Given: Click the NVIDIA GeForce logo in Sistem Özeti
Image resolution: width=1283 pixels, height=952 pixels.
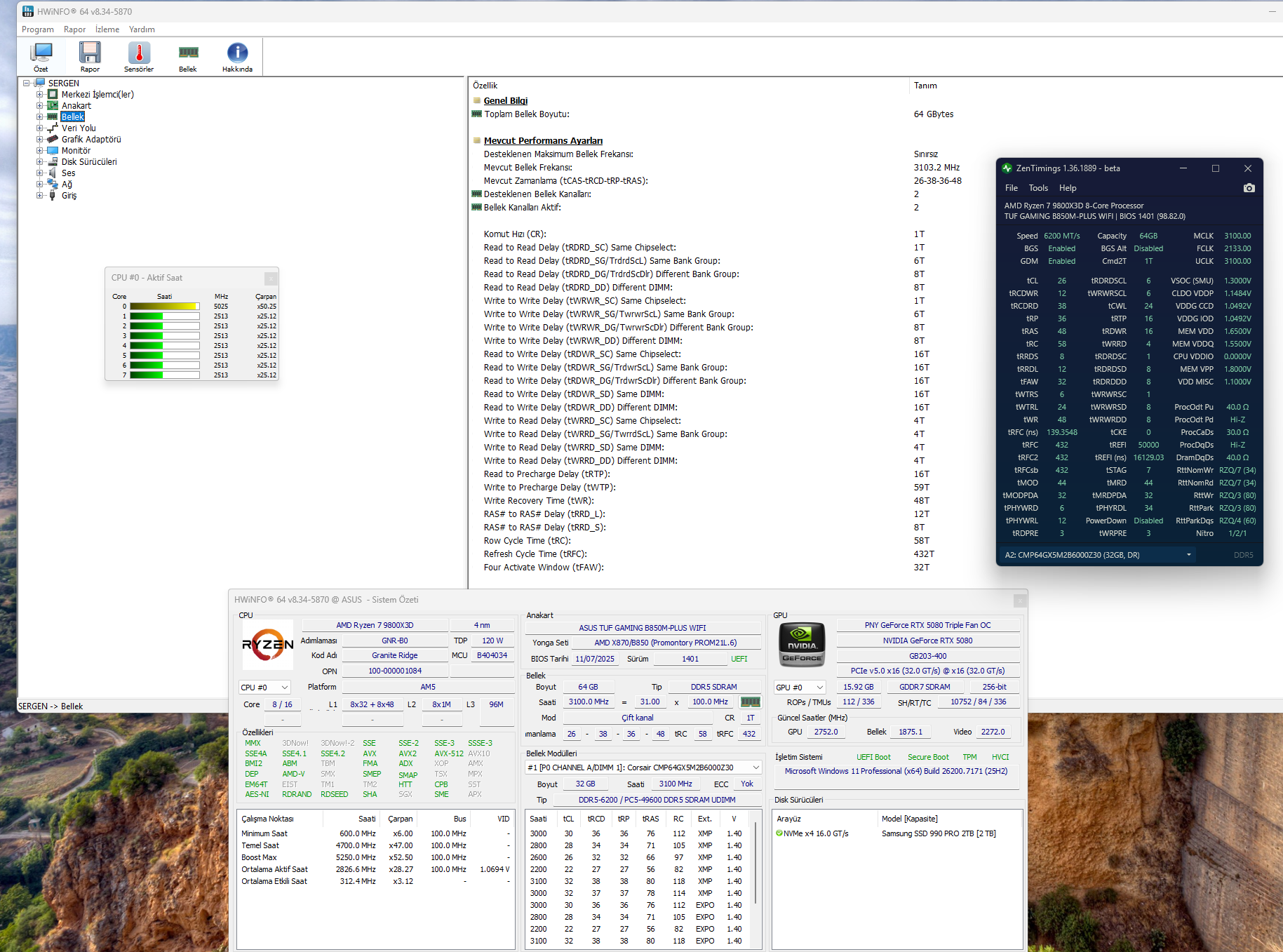Looking at the screenshot, I should tap(802, 645).
